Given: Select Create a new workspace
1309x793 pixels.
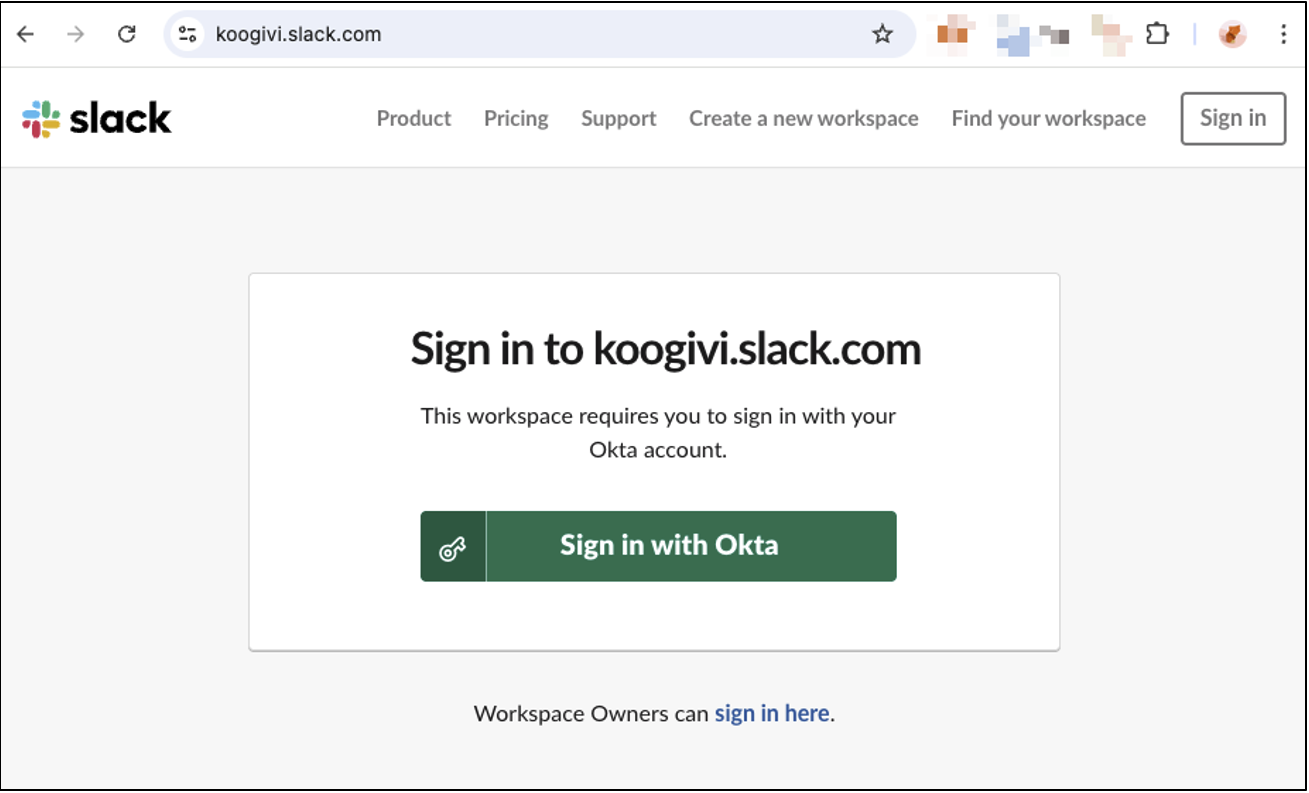Looking at the screenshot, I should 803,118.
